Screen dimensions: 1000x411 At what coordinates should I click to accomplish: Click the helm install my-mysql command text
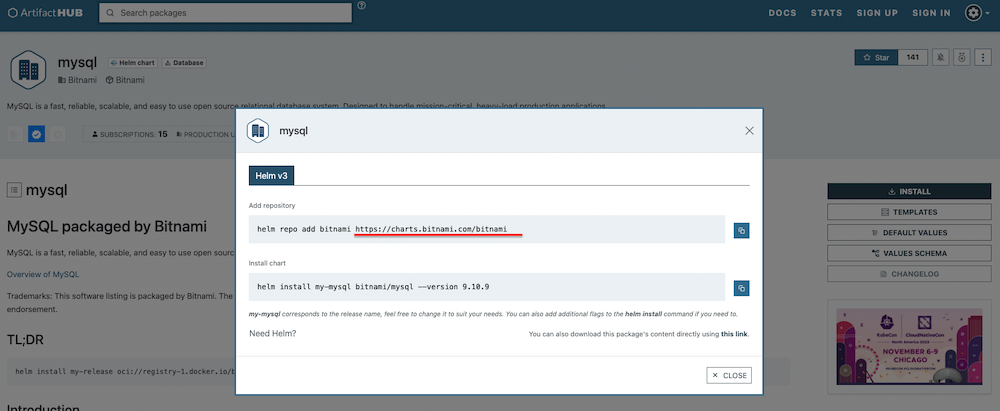pyautogui.click(x=373, y=287)
